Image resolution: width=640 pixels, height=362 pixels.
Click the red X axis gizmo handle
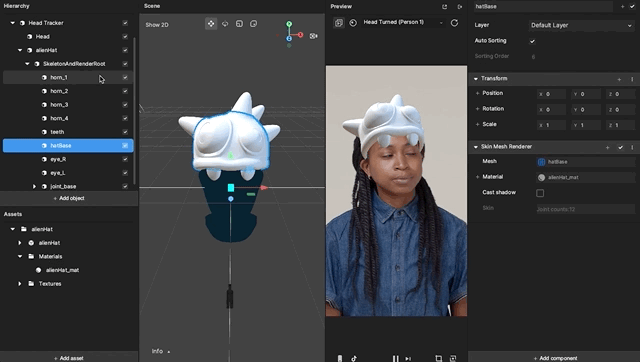pyautogui.click(x=300, y=35)
